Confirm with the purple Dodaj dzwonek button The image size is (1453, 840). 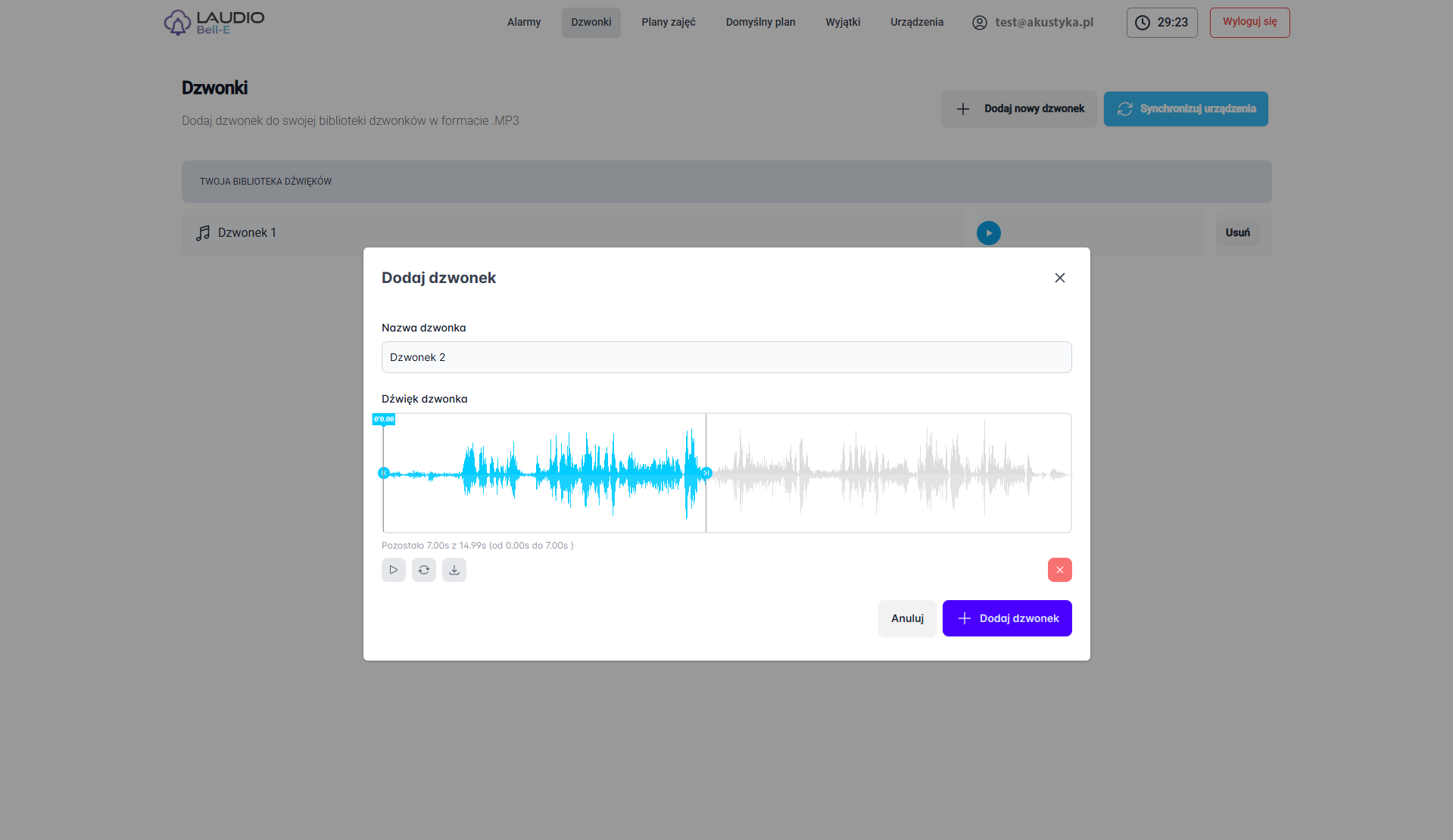point(1006,618)
